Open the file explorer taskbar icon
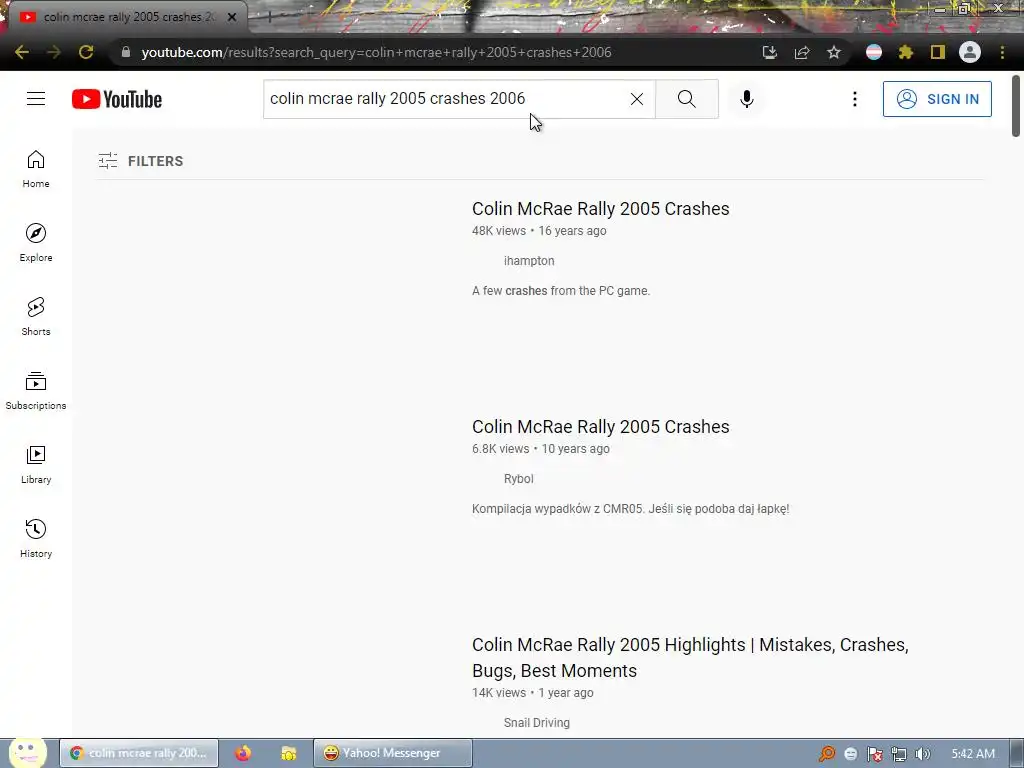Screen dimensions: 1024x768 (x=289, y=753)
